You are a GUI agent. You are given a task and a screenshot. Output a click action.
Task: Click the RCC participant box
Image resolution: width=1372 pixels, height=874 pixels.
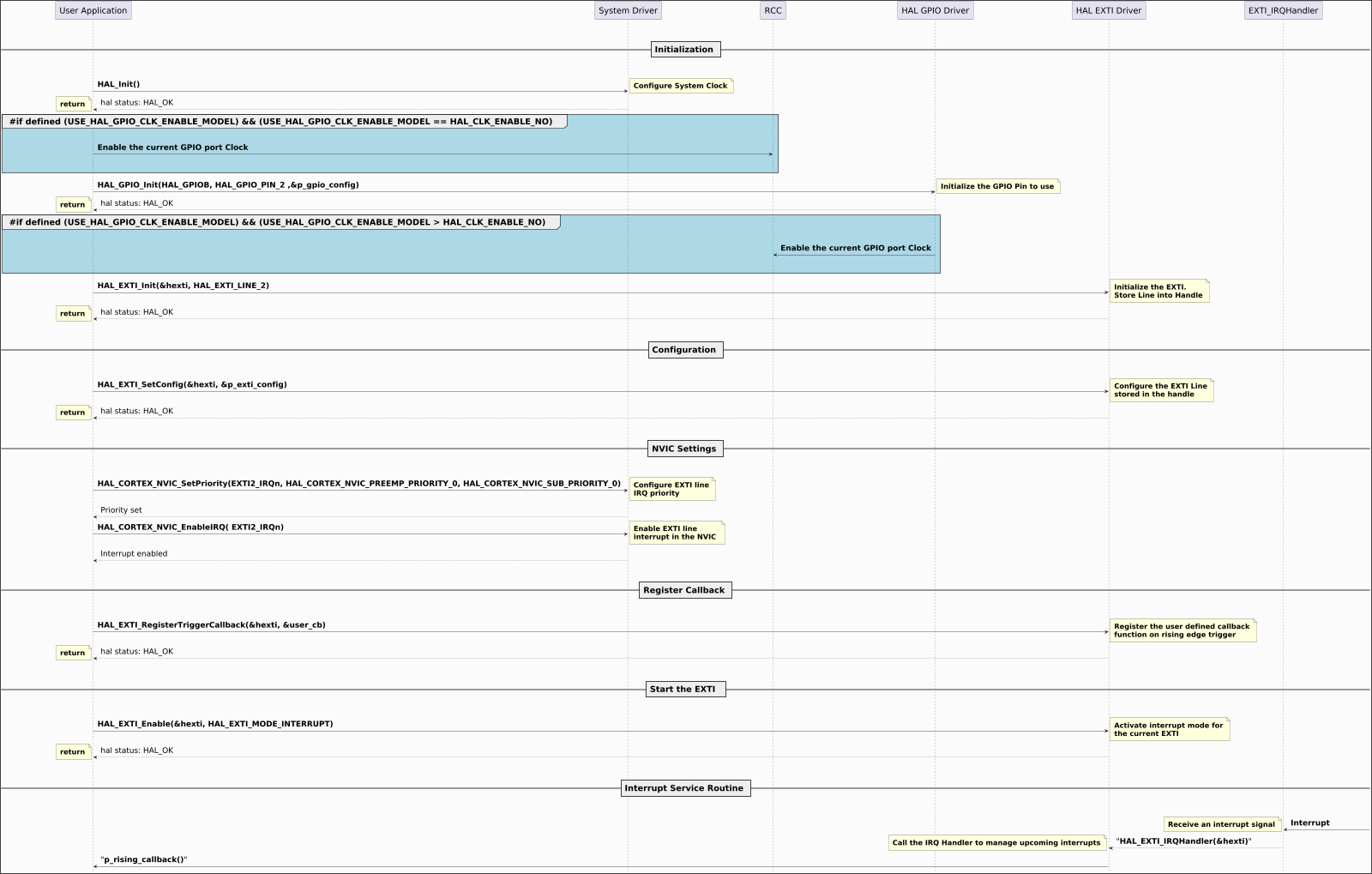773,10
